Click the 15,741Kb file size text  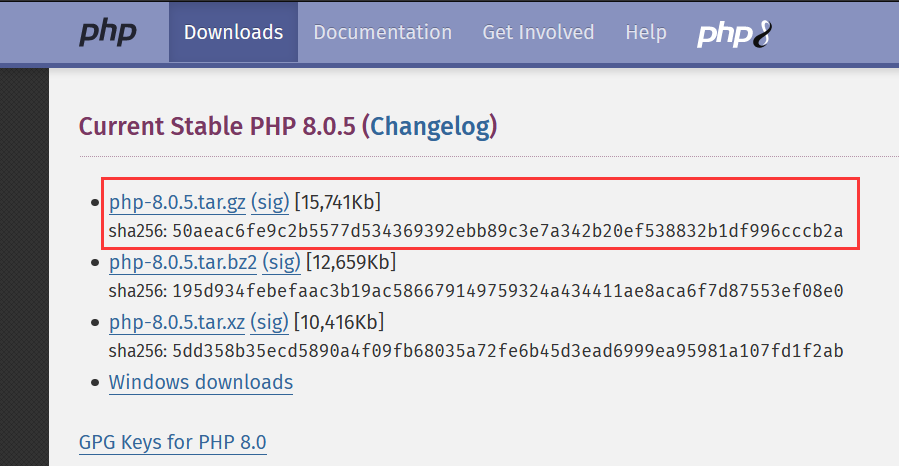tap(338, 202)
